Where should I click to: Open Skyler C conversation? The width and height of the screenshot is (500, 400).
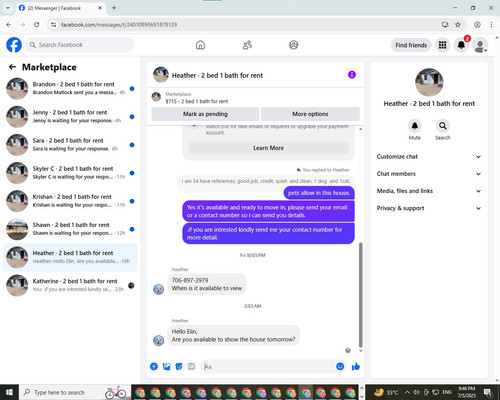[x=70, y=173]
